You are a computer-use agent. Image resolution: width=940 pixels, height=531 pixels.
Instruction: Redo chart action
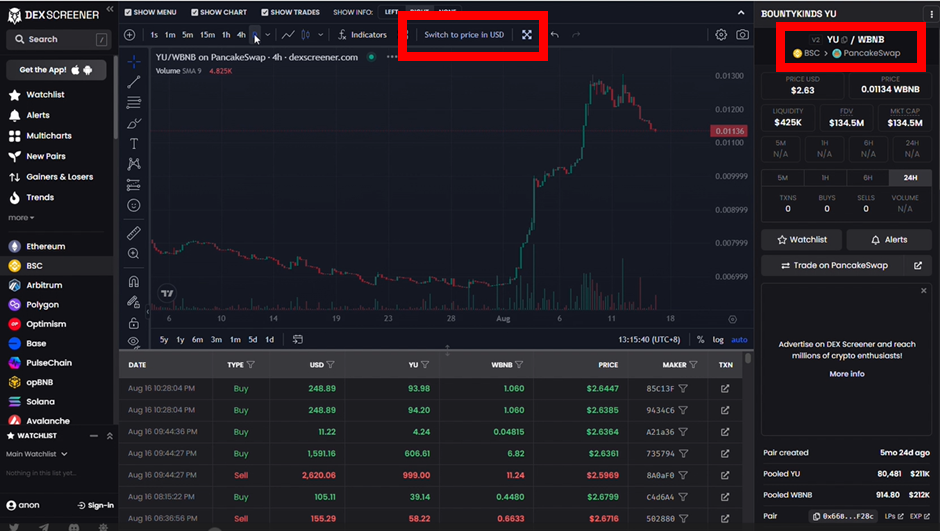[x=576, y=35]
